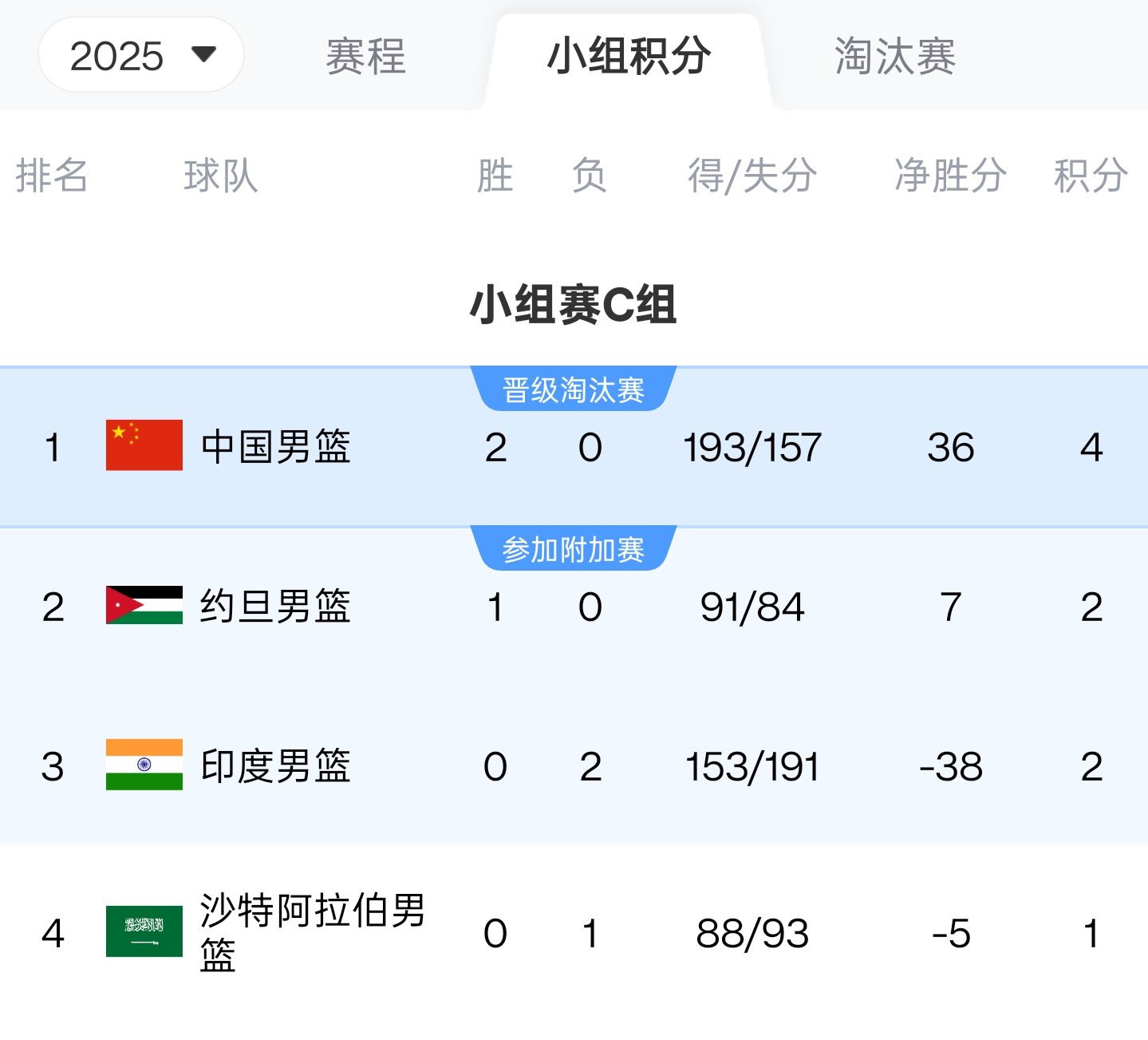
Task: Open the 中国男篮 team page
Action: tap(275, 446)
